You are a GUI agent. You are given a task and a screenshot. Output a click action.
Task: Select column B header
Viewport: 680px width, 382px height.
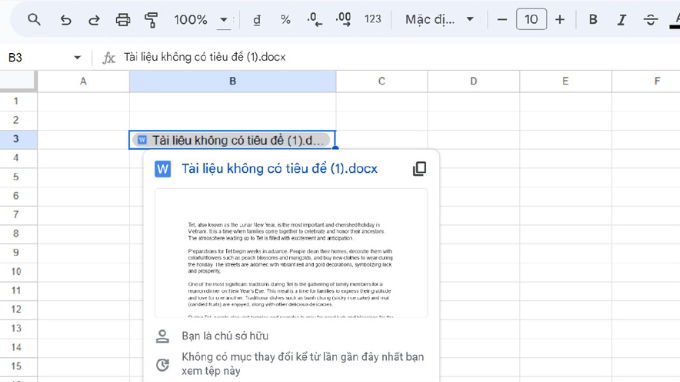coord(232,81)
